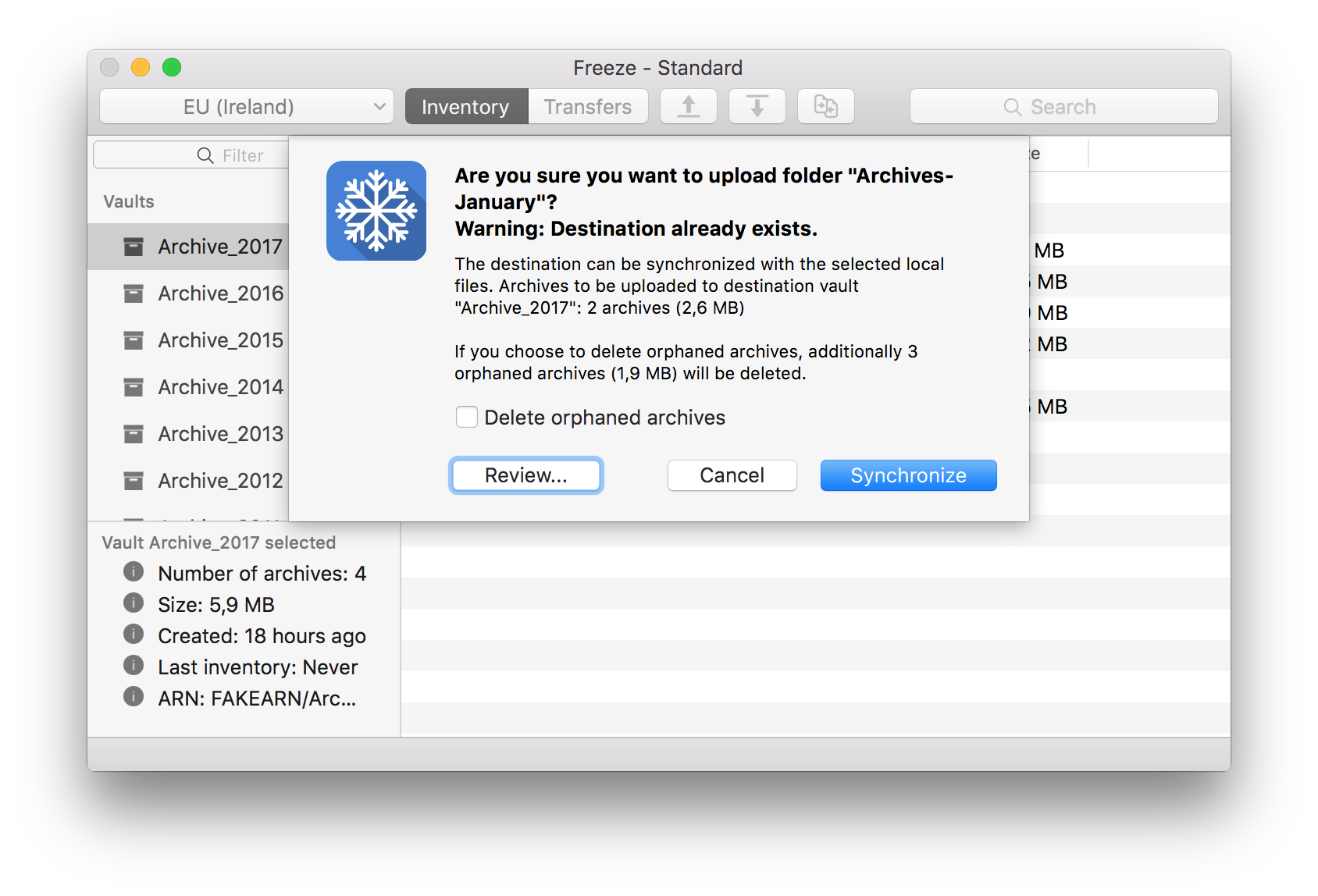Switch to the Inventory tab
Screen dimensions: 1318x896
click(466, 106)
